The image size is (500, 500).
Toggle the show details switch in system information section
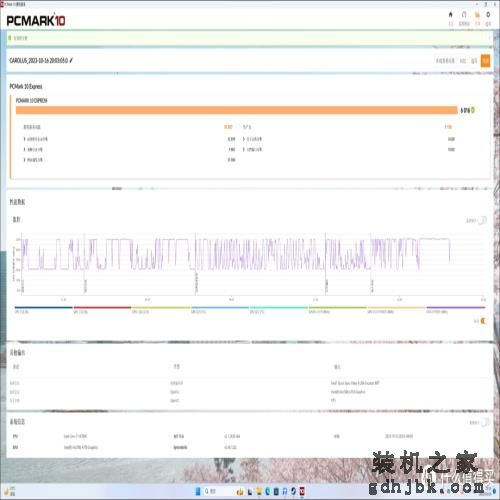point(485,422)
